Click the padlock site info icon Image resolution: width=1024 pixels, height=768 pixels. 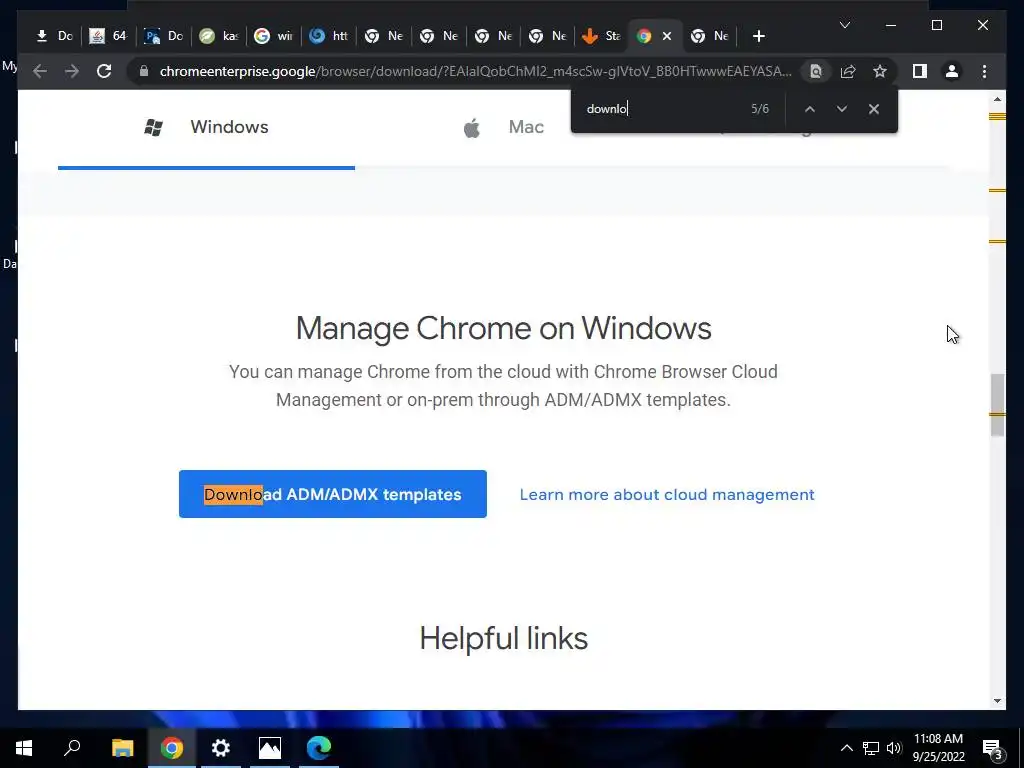[144, 71]
